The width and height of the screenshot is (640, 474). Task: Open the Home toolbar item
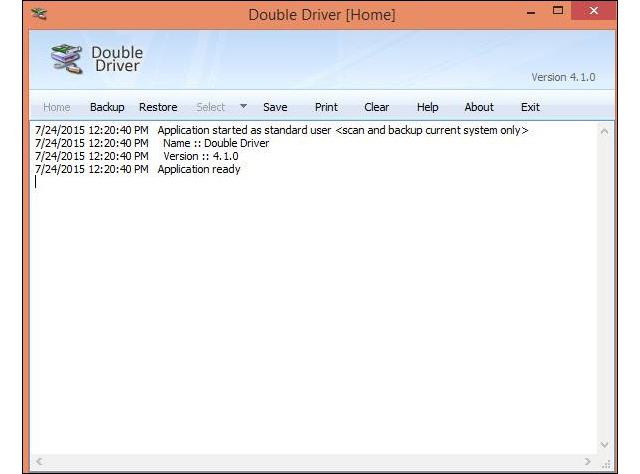coord(56,107)
